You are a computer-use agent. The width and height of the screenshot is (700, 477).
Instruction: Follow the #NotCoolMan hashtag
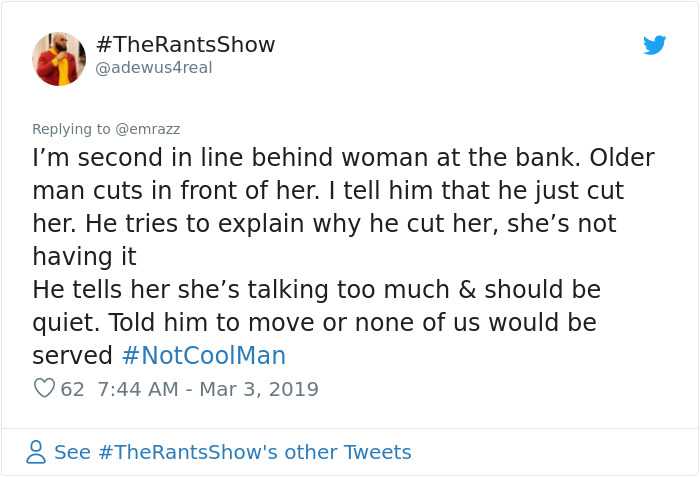(204, 356)
